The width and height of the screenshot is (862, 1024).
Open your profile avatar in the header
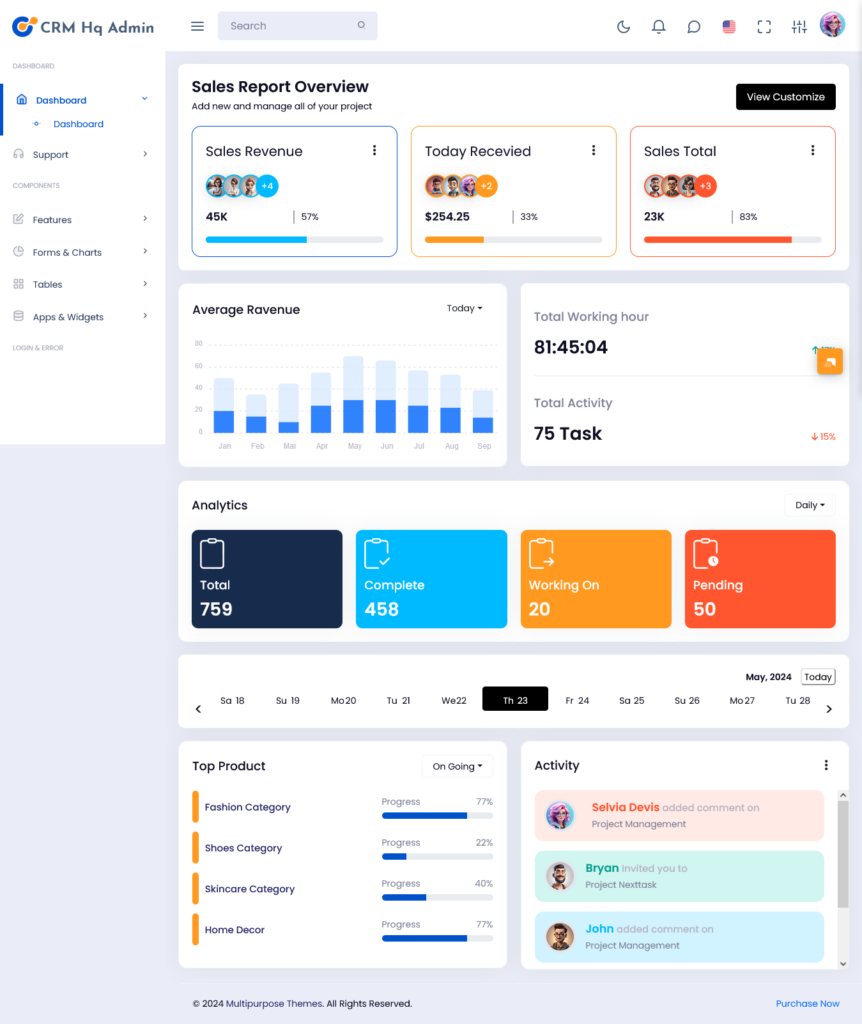coord(832,24)
